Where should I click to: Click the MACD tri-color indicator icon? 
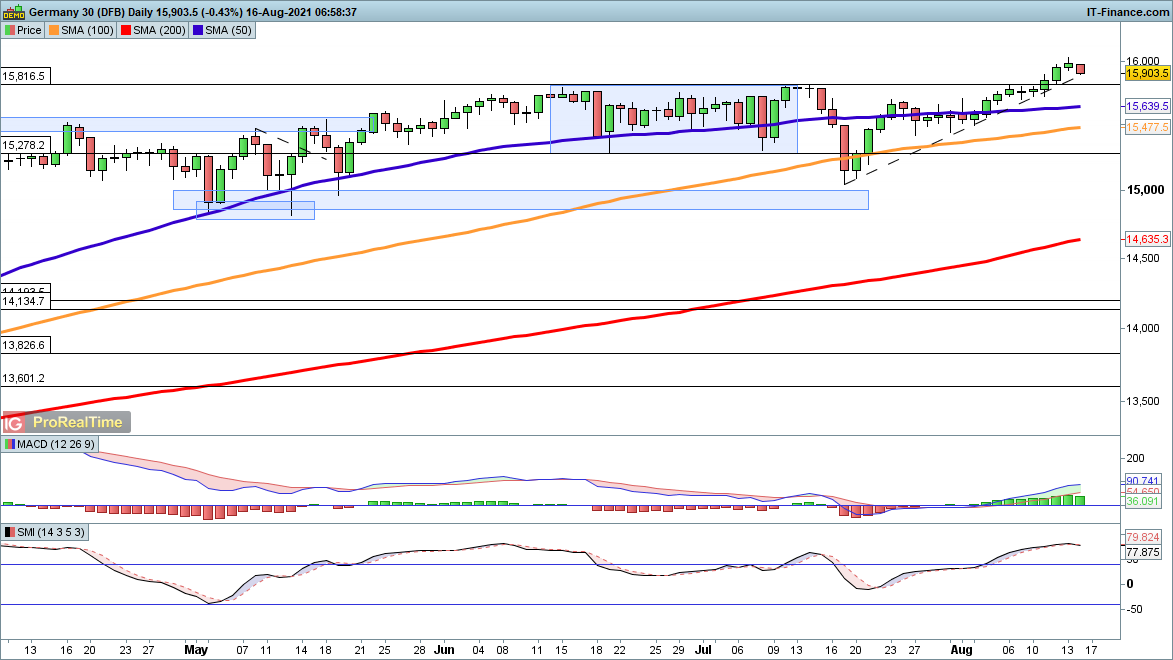tap(9, 444)
